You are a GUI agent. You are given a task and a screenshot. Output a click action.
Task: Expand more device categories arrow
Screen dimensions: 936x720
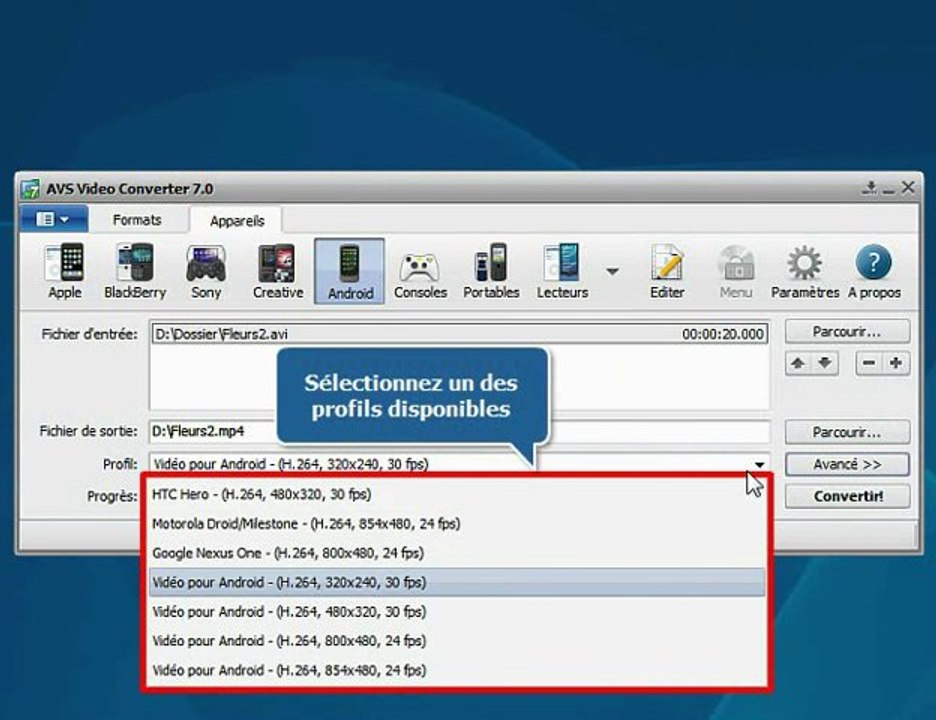[x=612, y=272]
